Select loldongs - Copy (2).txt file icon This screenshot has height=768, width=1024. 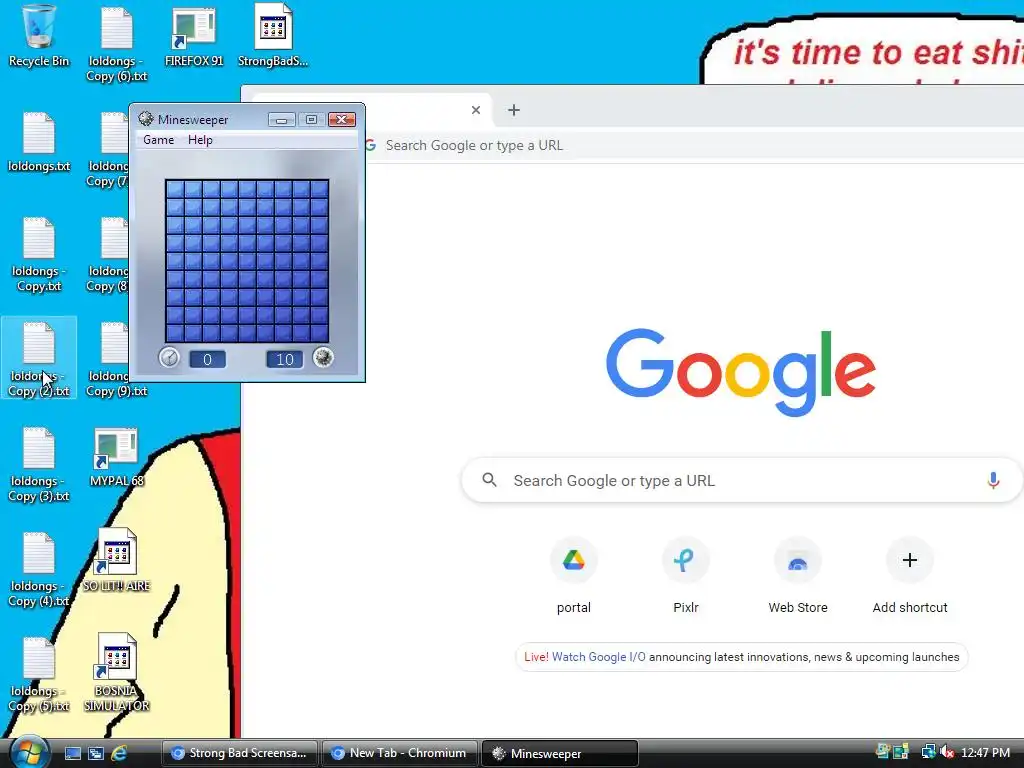(x=39, y=359)
